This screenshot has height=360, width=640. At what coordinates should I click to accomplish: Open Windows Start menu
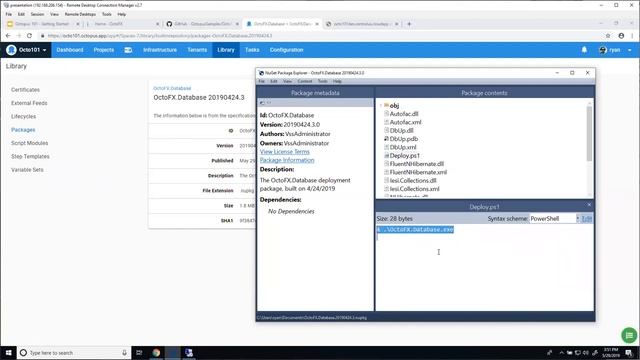tap(8, 353)
